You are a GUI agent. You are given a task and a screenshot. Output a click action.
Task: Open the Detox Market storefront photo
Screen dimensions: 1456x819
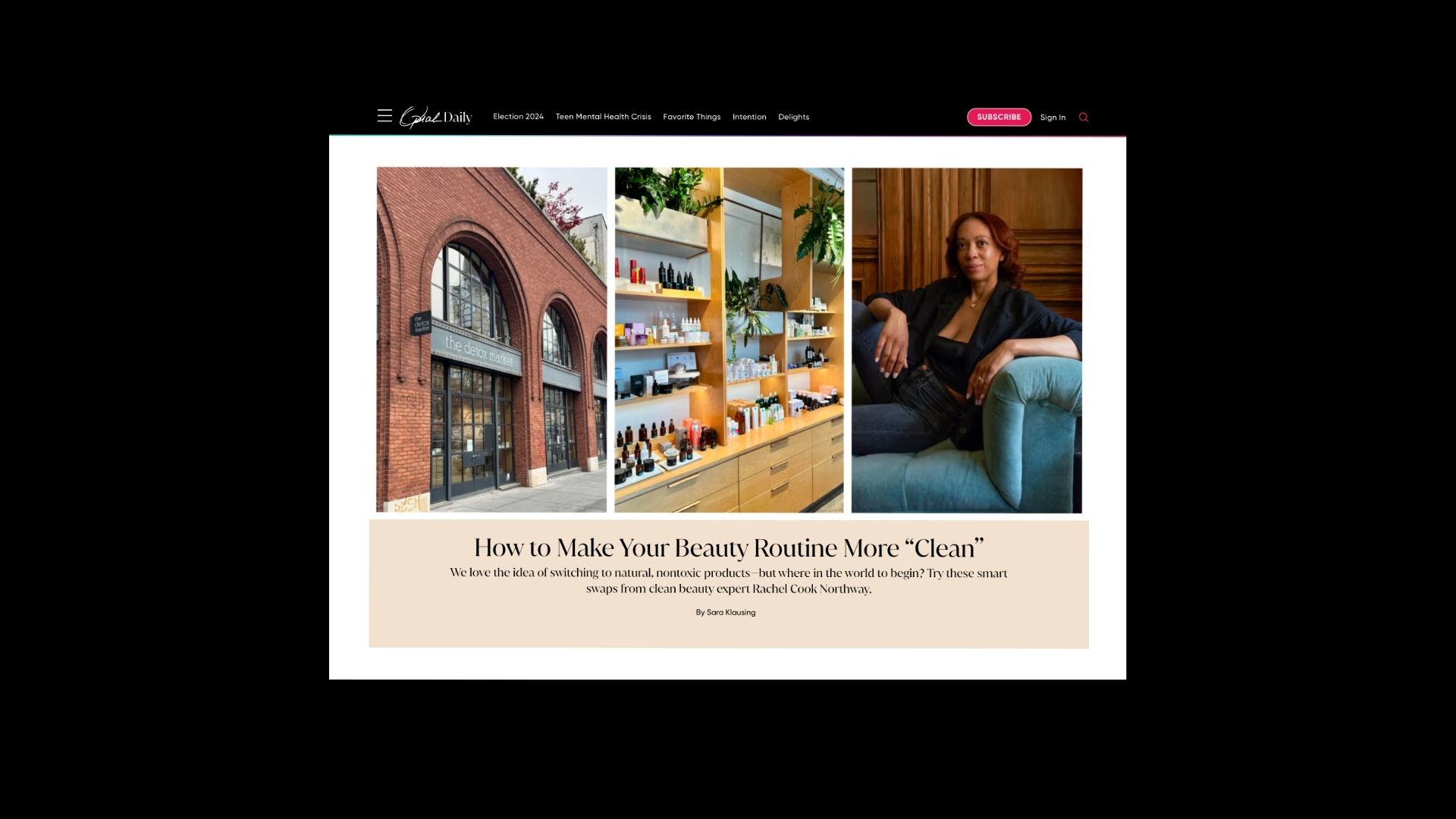click(491, 340)
